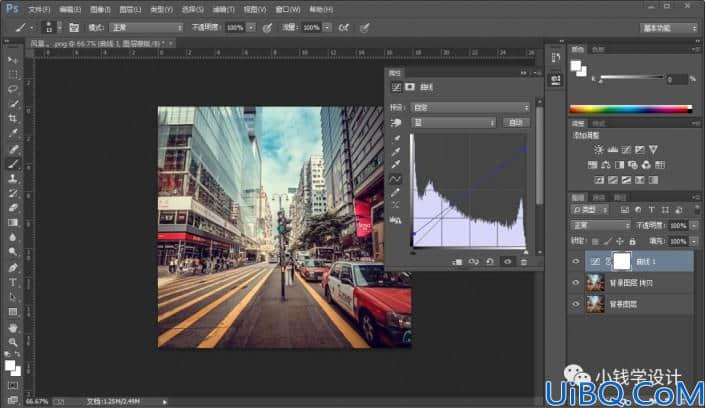Viewport: 705px width, 408px height.
Task: Open the Layer menu
Action: click(x=130, y=9)
